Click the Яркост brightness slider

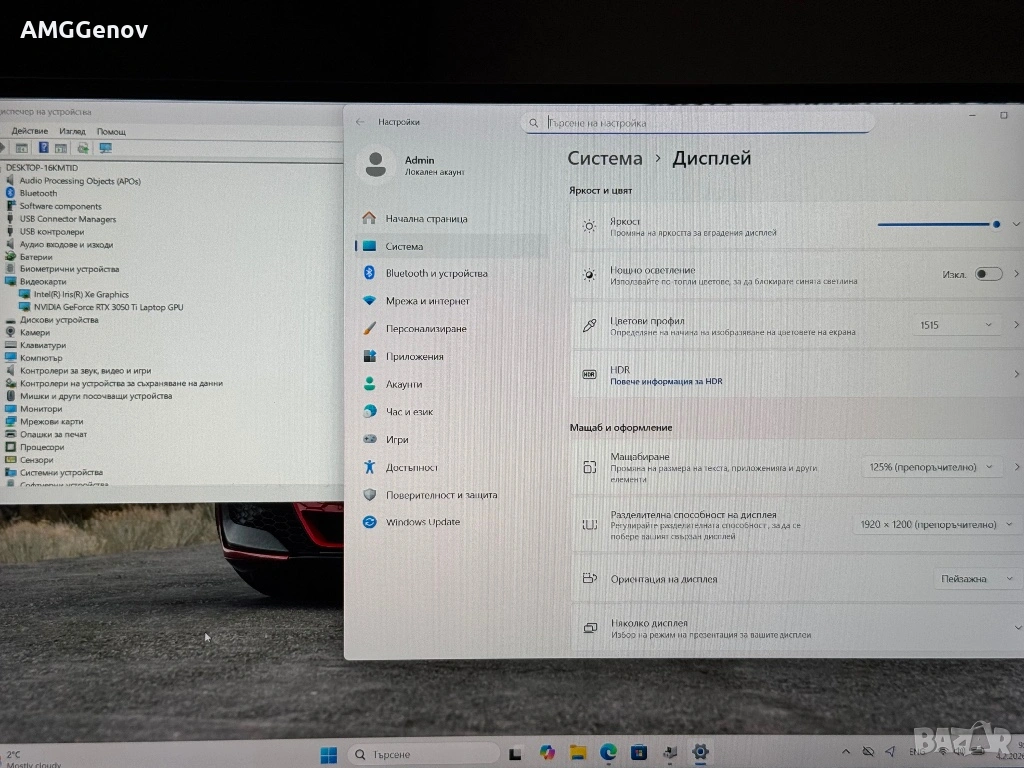937,225
